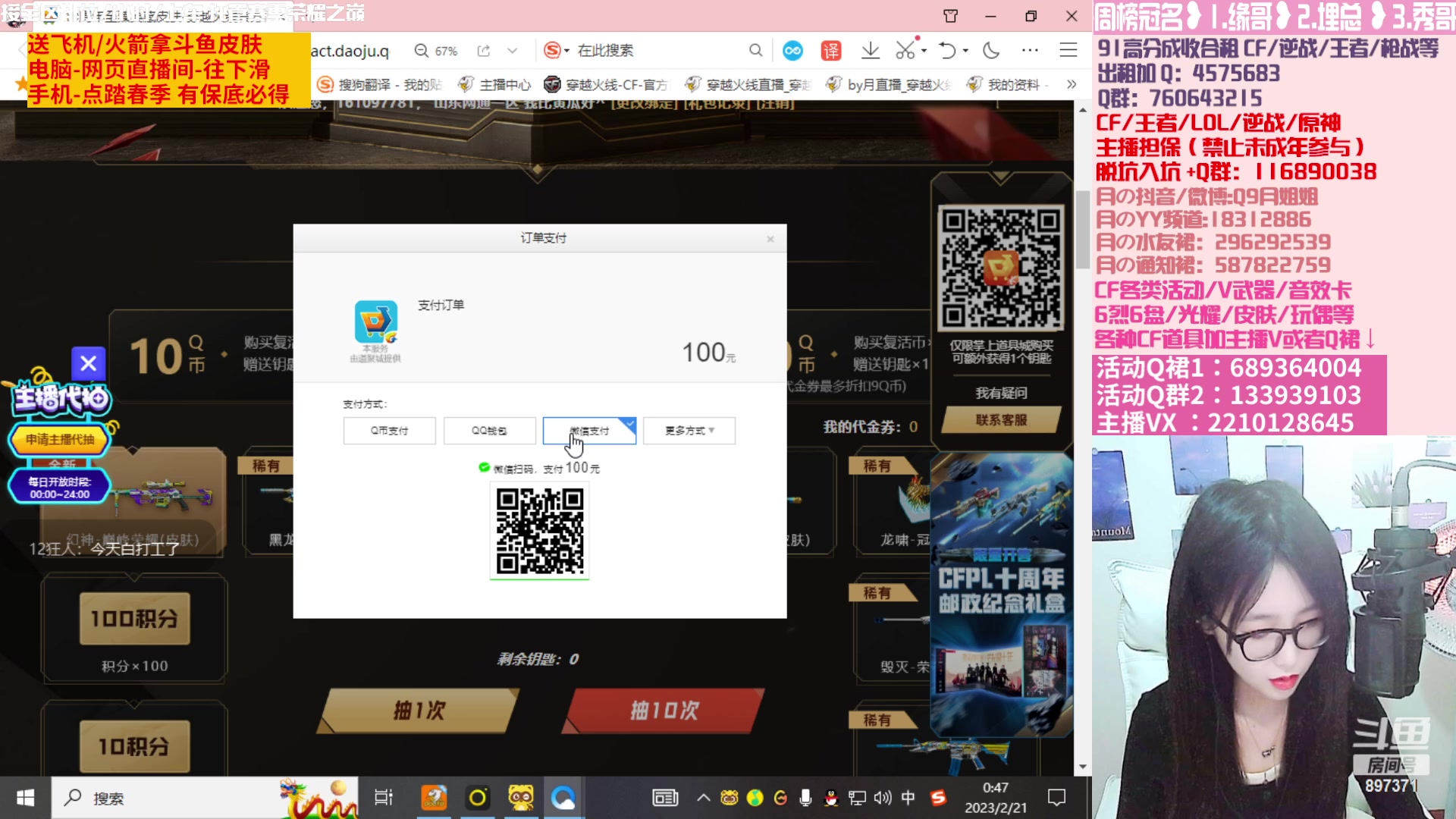Open Sogou search engine selector
Screen dimensions: 1456x819
[x=556, y=51]
